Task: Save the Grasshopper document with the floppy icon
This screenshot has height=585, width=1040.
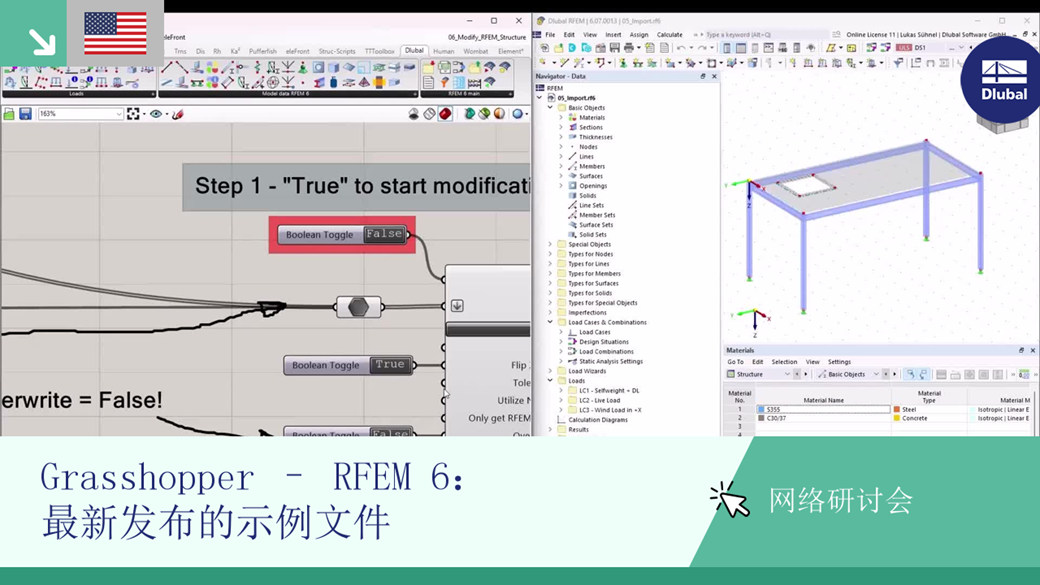Action: [25, 114]
